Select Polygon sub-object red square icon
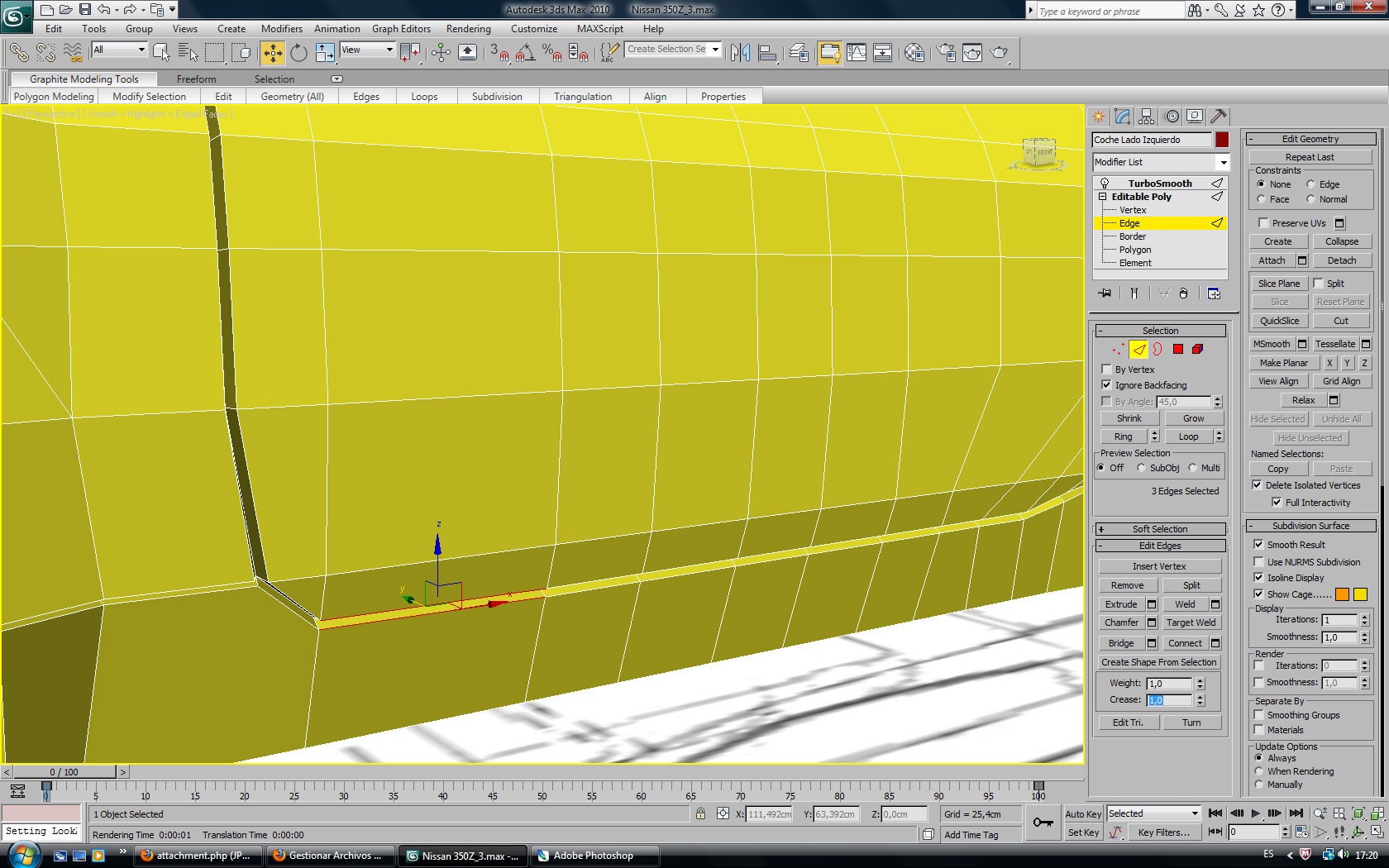 pos(1177,350)
